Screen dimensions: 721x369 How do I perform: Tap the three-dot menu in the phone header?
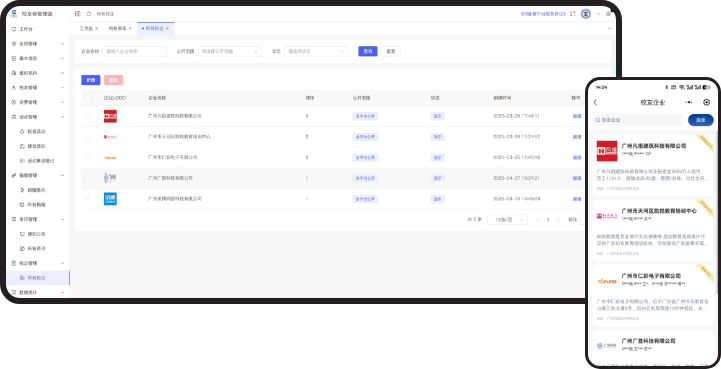click(x=688, y=102)
